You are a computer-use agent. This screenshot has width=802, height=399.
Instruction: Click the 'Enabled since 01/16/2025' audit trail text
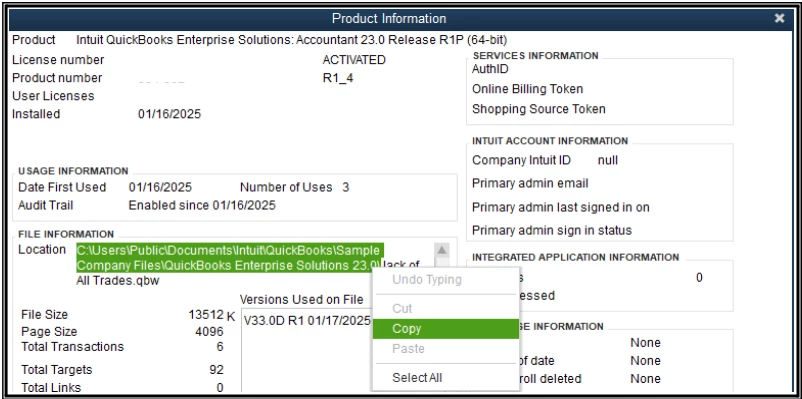pyautogui.click(x=202, y=206)
